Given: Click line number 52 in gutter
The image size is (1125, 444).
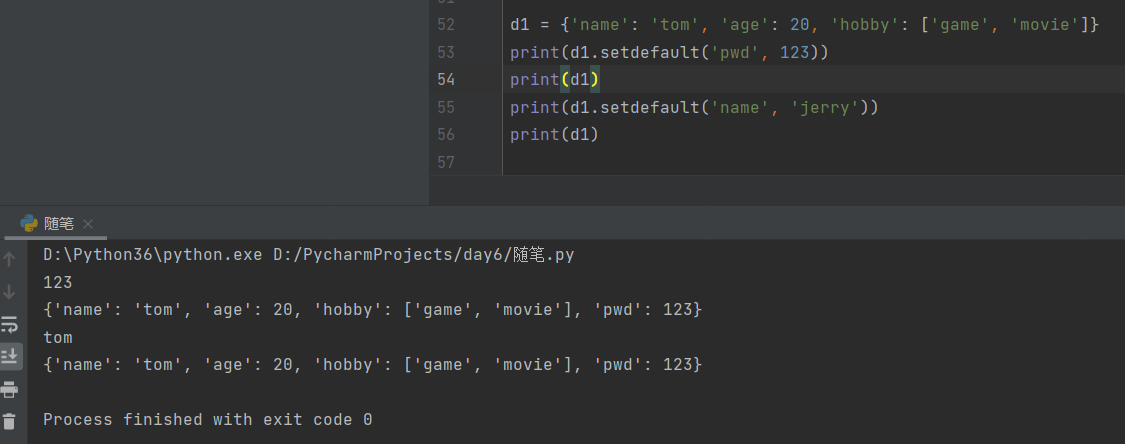Looking at the screenshot, I should point(446,25).
